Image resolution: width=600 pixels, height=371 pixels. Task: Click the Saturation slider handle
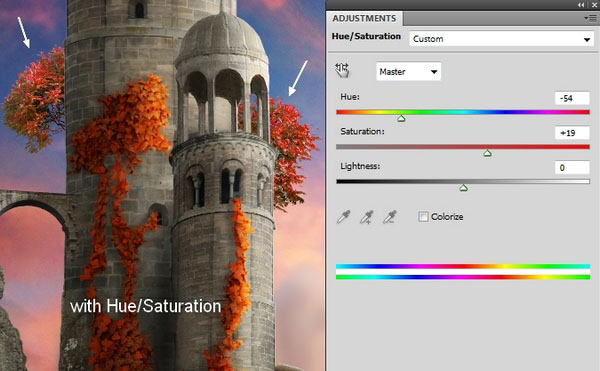[487, 153]
